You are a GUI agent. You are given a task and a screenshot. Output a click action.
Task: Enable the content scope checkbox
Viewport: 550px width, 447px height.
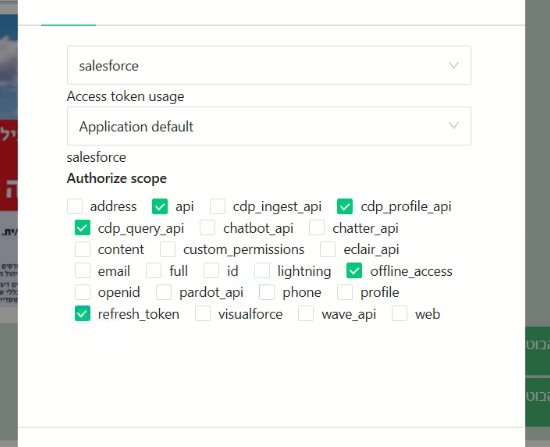pyautogui.click(x=82, y=249)
